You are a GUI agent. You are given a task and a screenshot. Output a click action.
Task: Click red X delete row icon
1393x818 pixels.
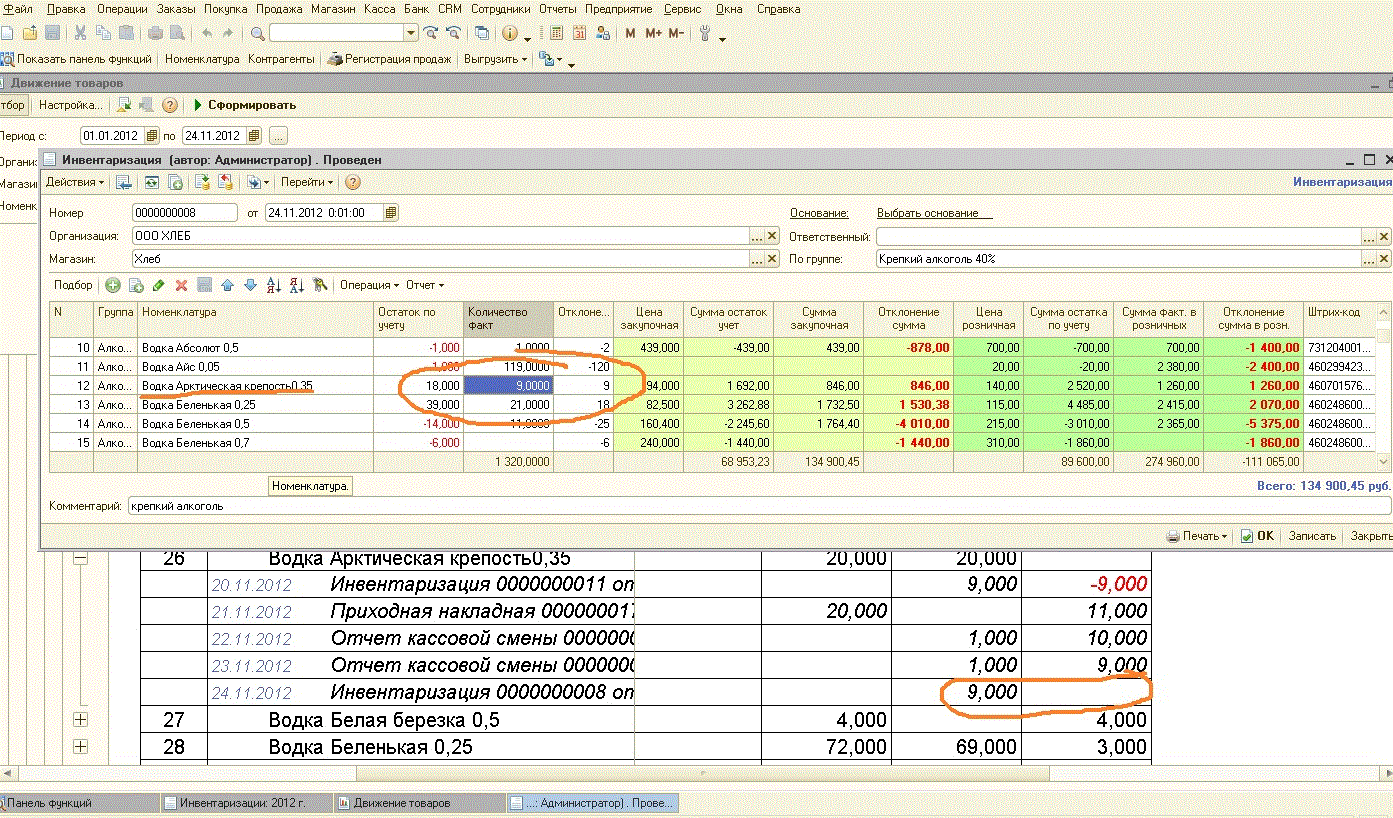point(181,285)
